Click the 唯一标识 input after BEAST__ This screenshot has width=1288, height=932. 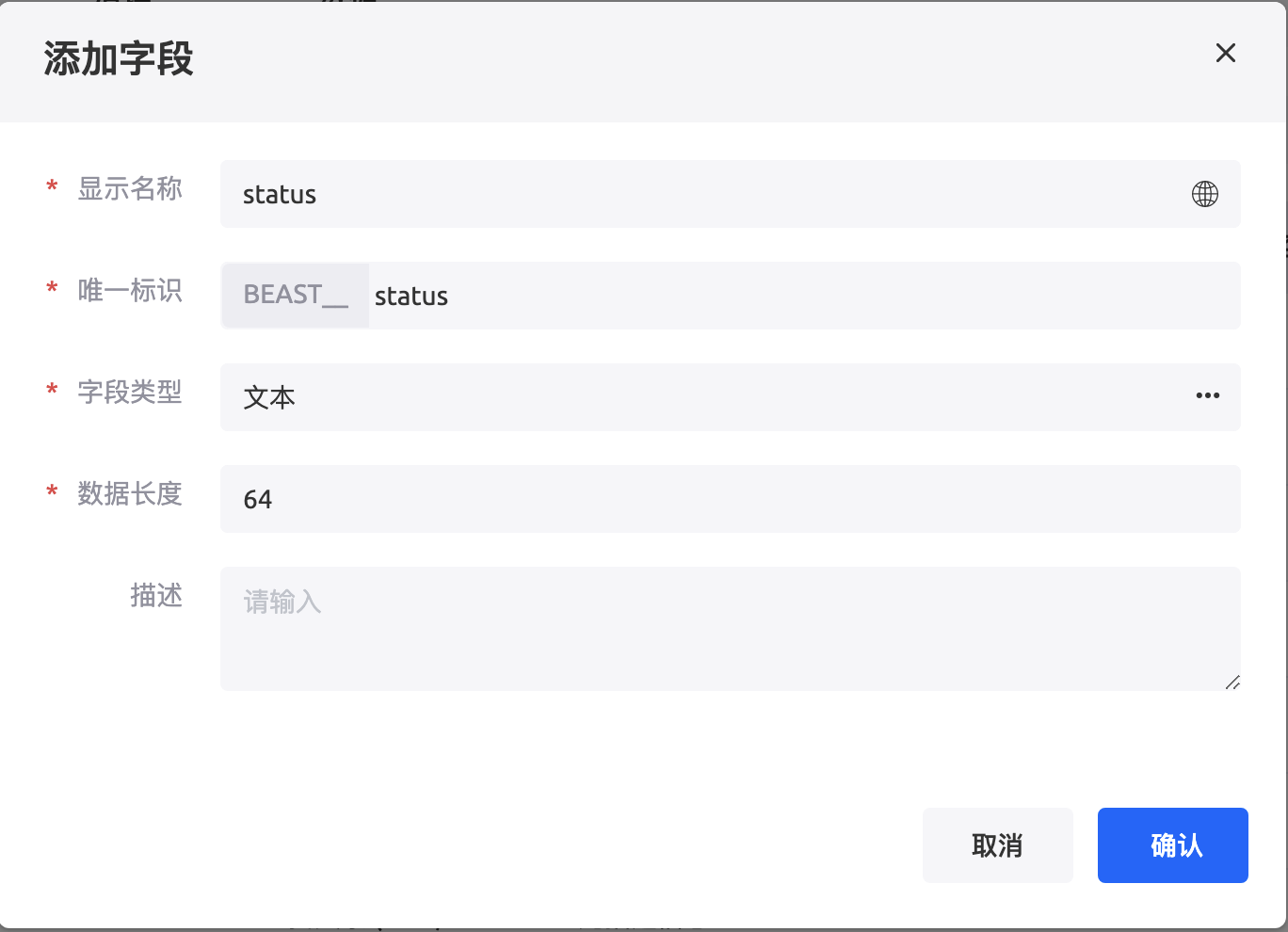click(x=800, y=296)
